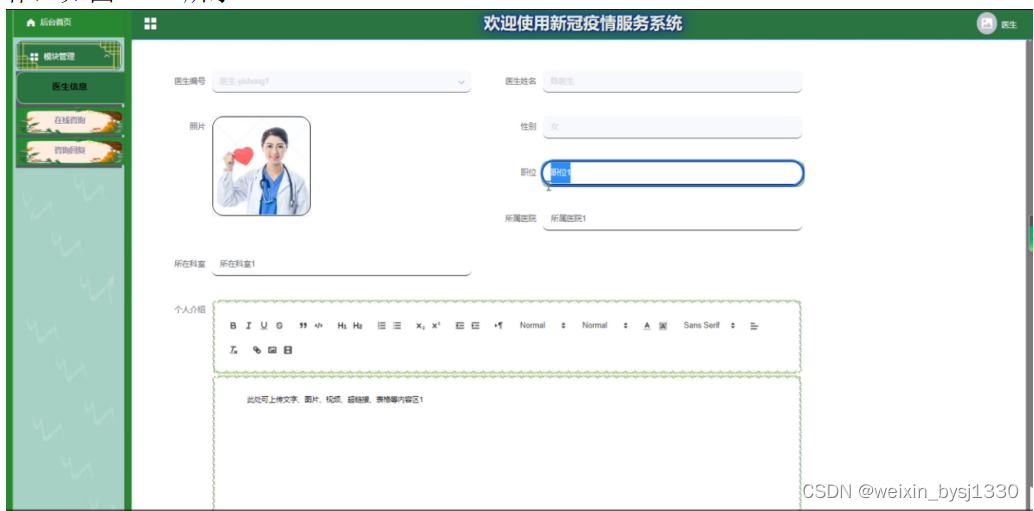Screen dimensions: 1034x511
Task: Insert a blockquote with the quote icon
Action: pos(303,326)
